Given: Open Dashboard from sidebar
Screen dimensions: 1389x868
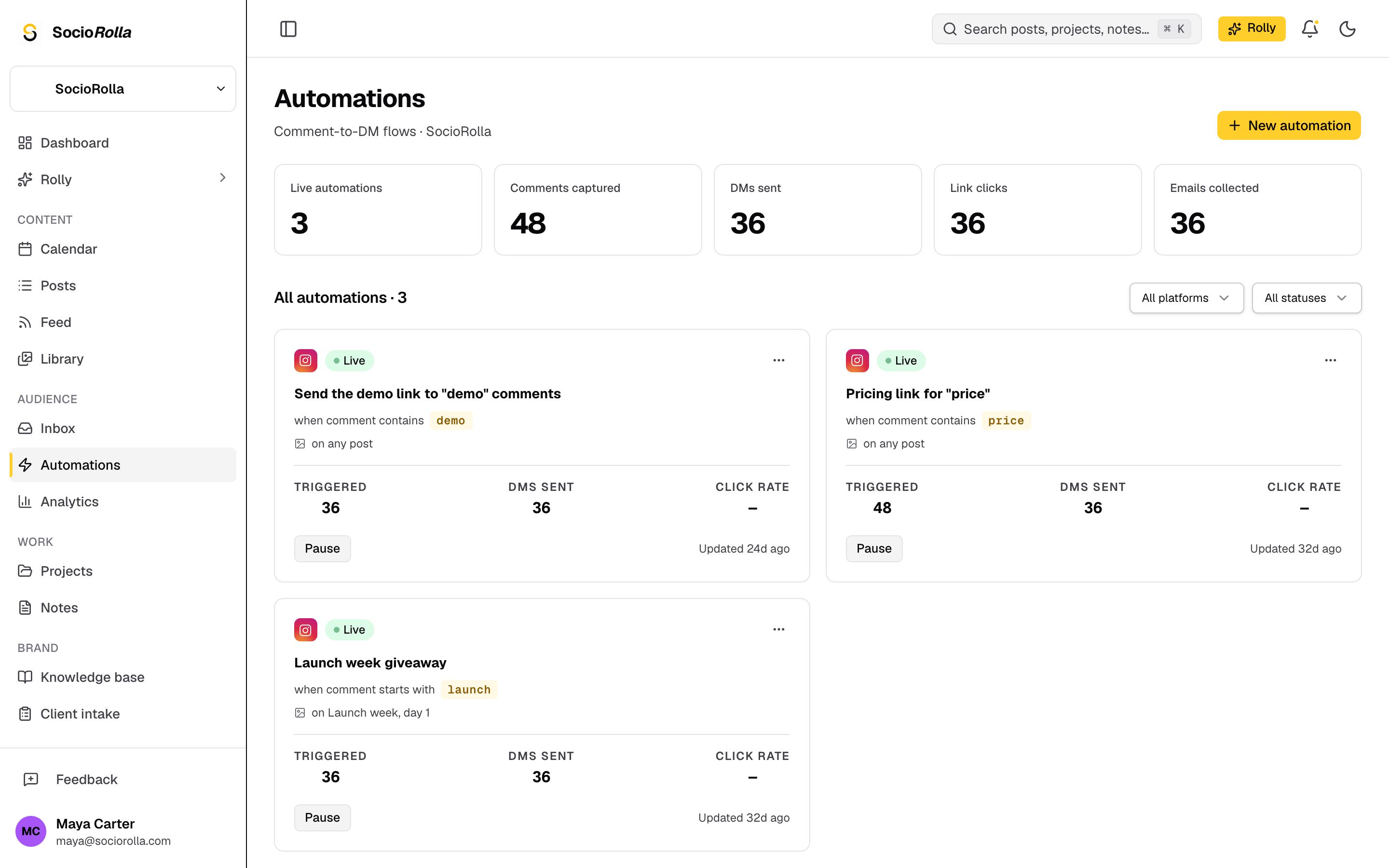Looking at the screenshot, I should tap(123, 143).
